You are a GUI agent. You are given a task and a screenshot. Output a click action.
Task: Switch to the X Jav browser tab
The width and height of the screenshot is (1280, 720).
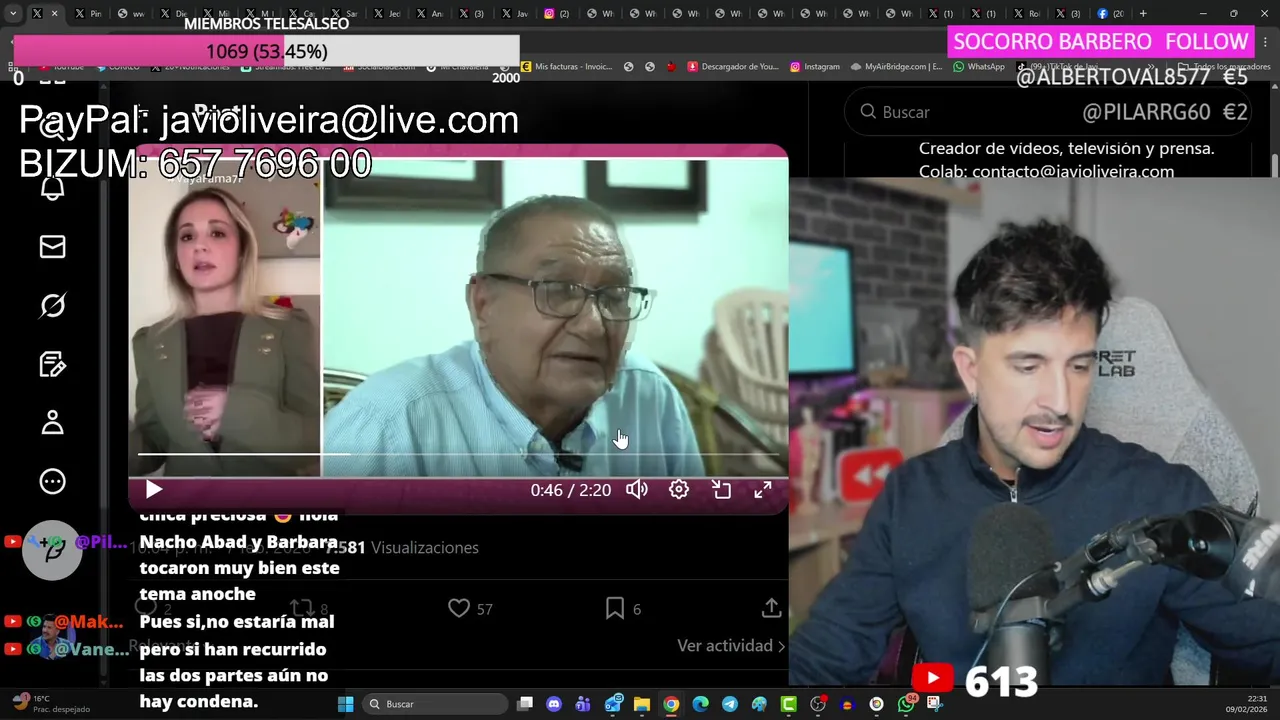[x=513, y=13]
